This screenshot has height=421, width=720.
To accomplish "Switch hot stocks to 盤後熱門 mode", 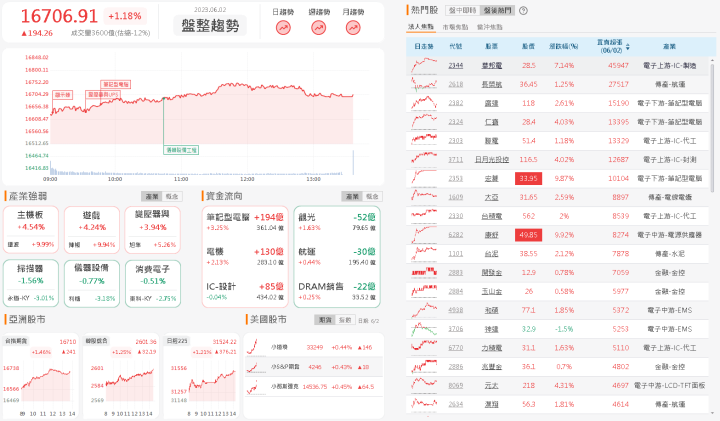I will tap(497, 10).
